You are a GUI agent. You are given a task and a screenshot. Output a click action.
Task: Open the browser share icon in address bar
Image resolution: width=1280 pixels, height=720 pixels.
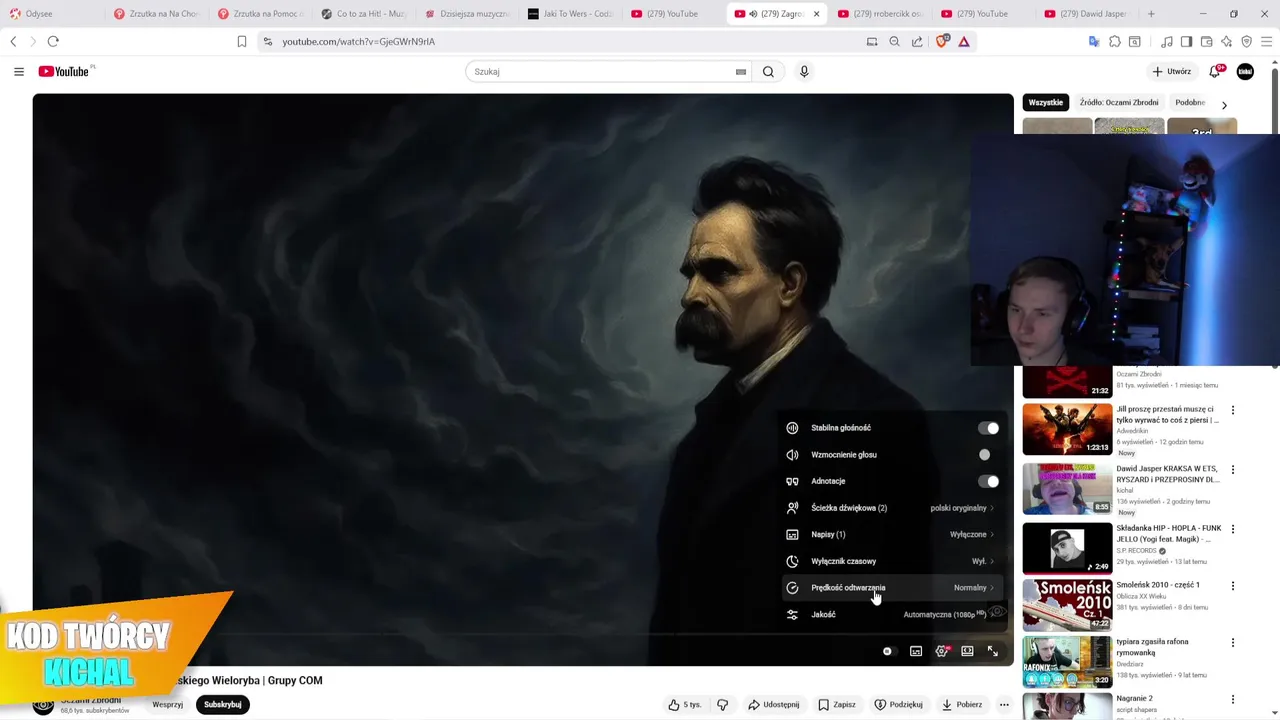[x=917, y=41]
